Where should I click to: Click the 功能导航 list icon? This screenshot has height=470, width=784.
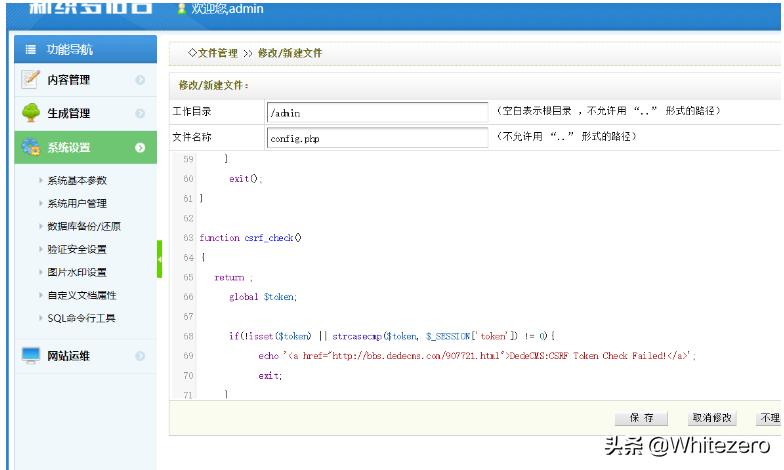[x=30, y=49]
